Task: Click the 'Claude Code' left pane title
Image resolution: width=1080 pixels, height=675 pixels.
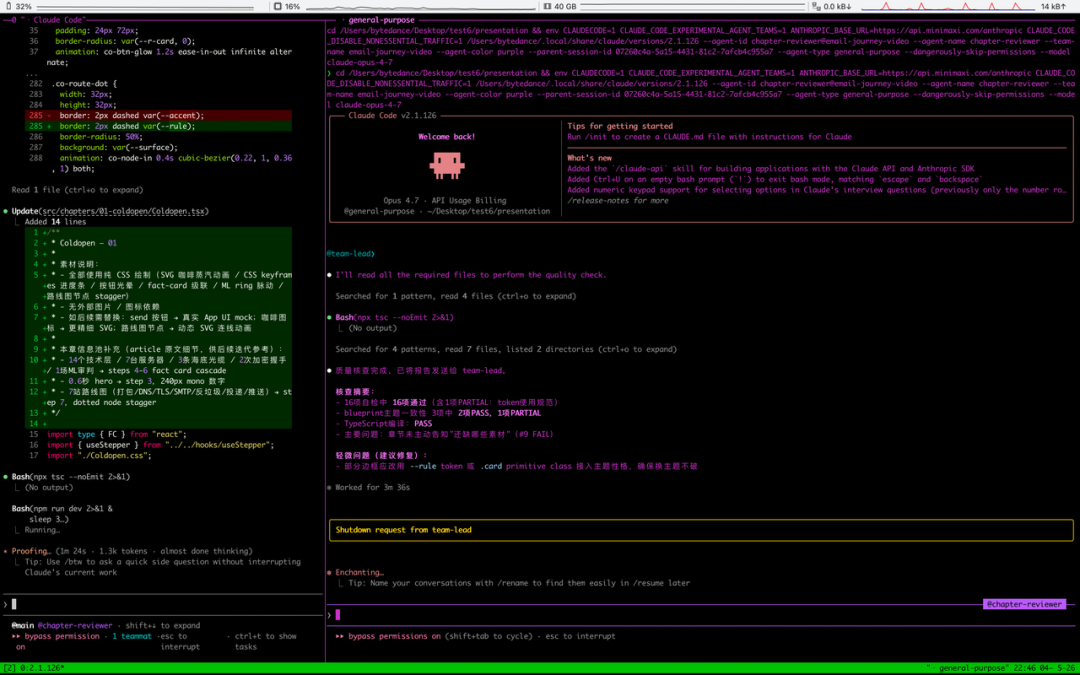Action: coord(59,20)
